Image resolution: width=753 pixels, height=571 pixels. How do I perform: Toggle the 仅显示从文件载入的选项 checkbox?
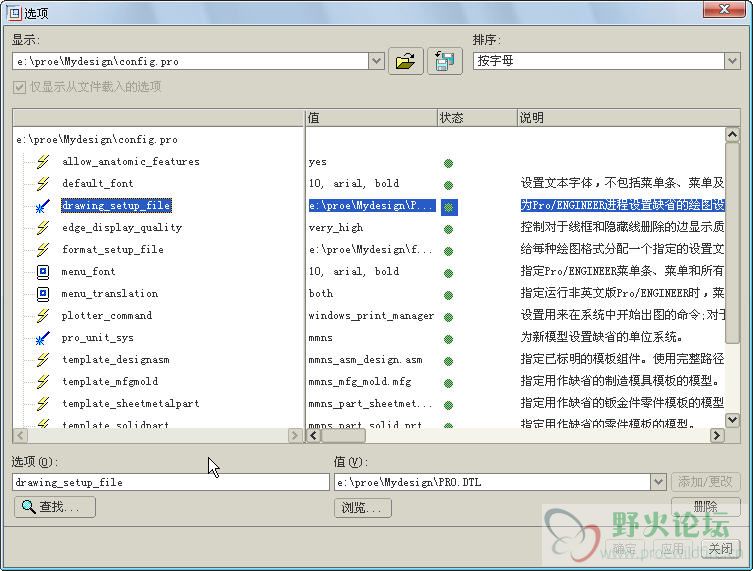[x=19, y=87]
